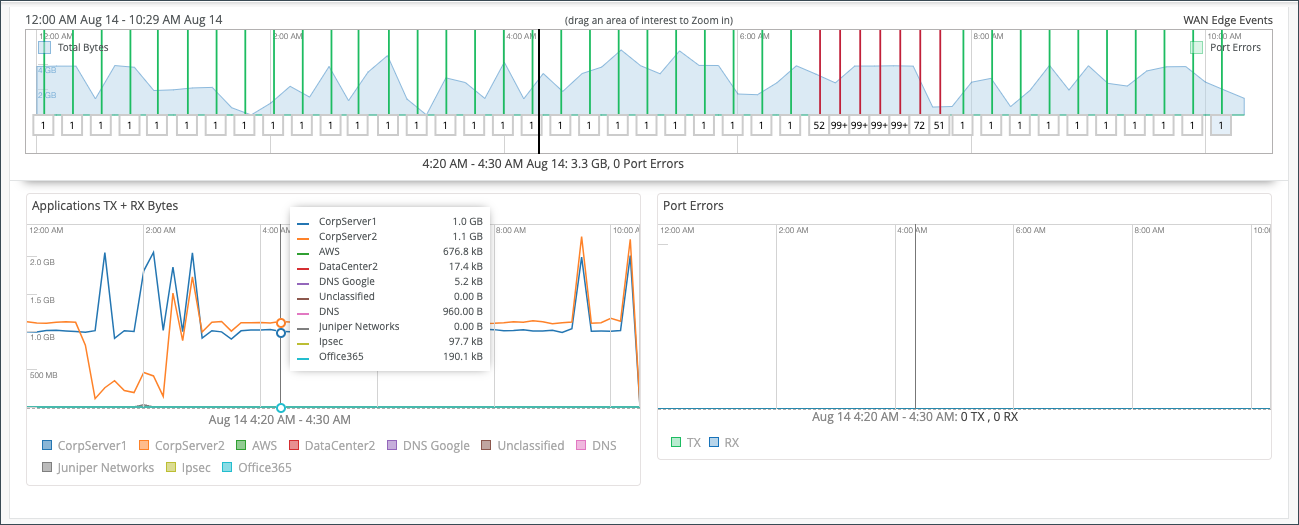This screenshot has width=1299, height=525.
Task: Click the orange CorpServer2 data point marker
Action: click(x=281, y=323)
